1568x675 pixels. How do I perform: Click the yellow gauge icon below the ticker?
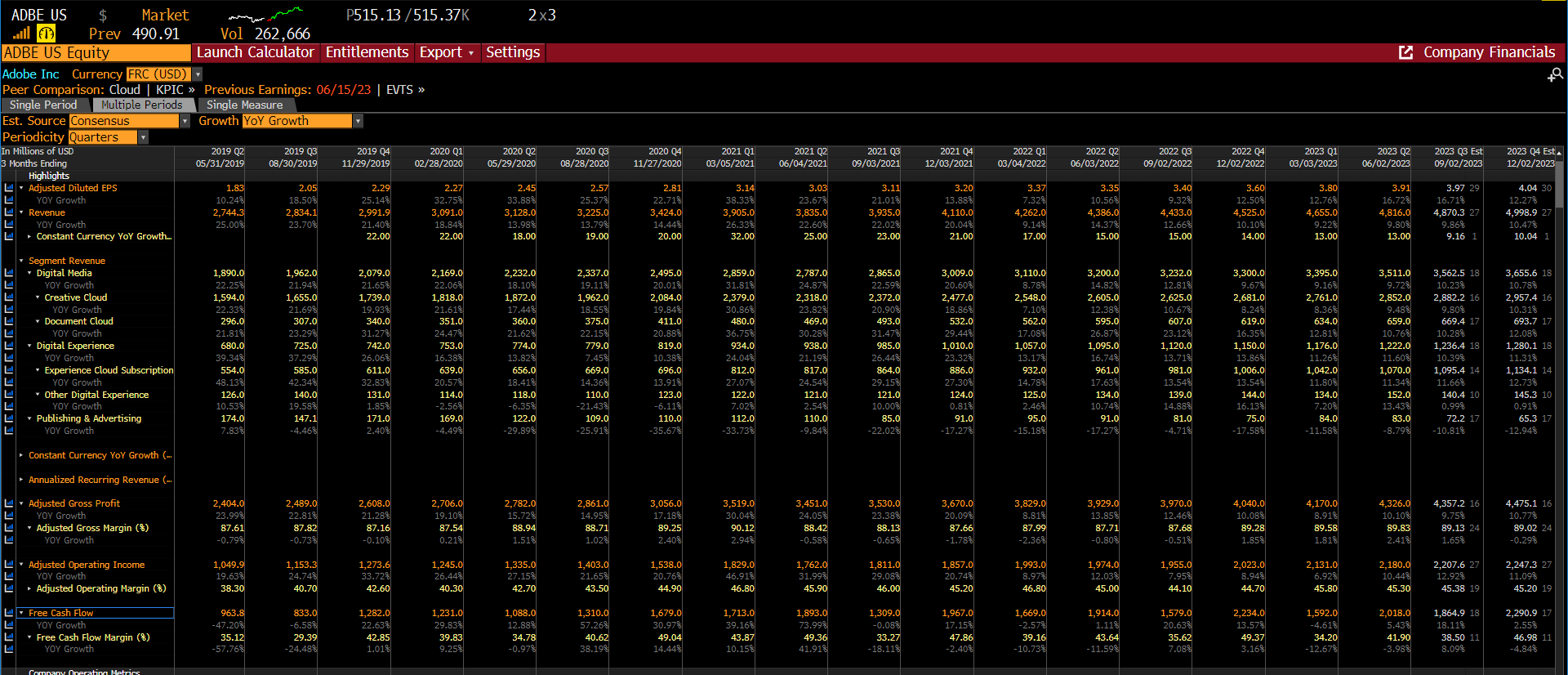click(47, 34)
